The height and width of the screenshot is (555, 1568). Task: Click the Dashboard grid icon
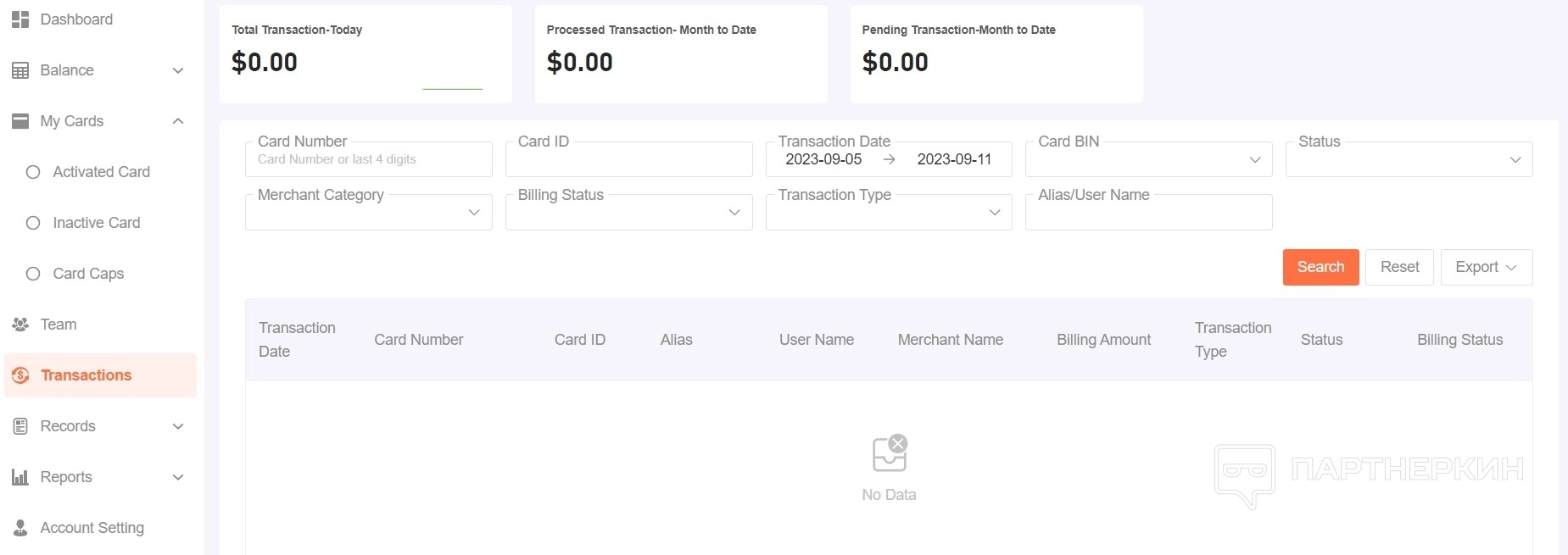click(x=20, y=19)
